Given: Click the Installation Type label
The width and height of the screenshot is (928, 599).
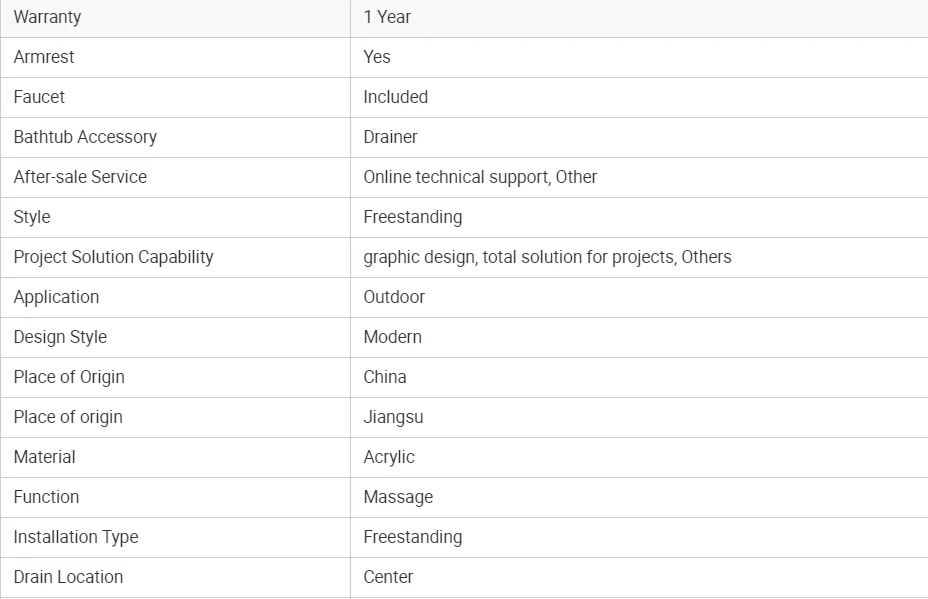Looking at the screenshot, I should (76, 537).
